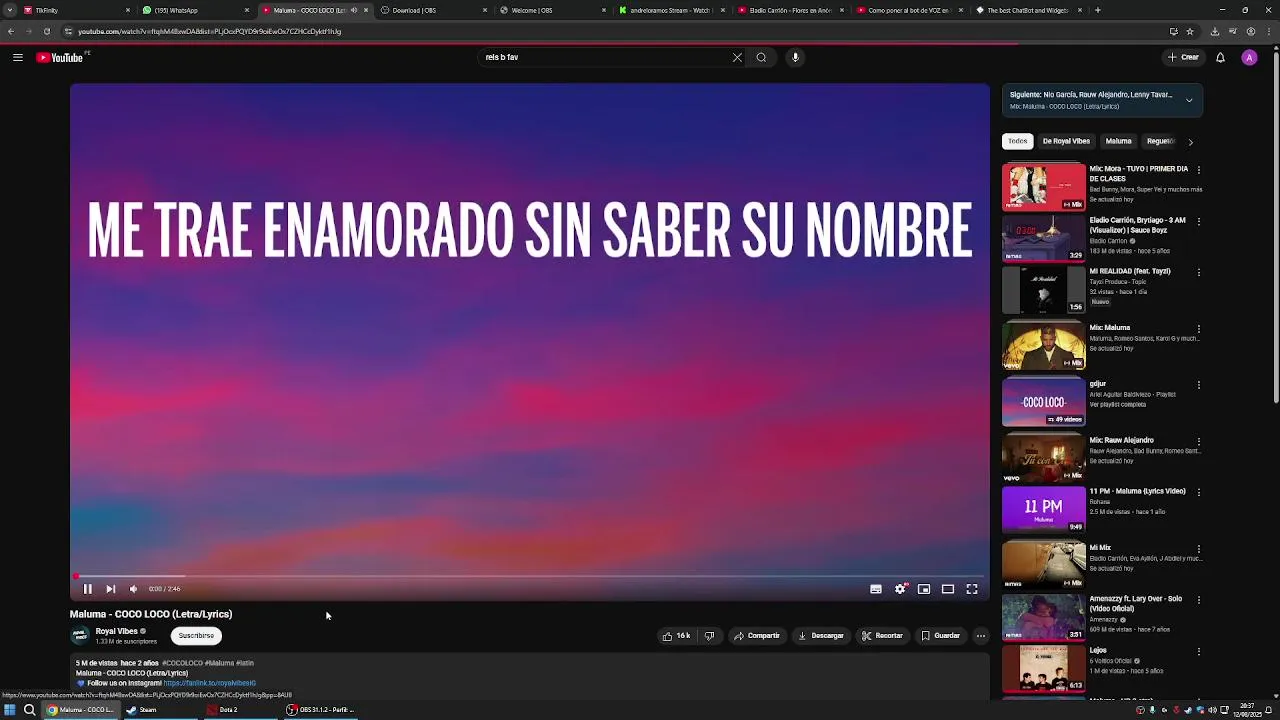
Task: Dislike the video with thumbs down
Action: coord(709,636)
